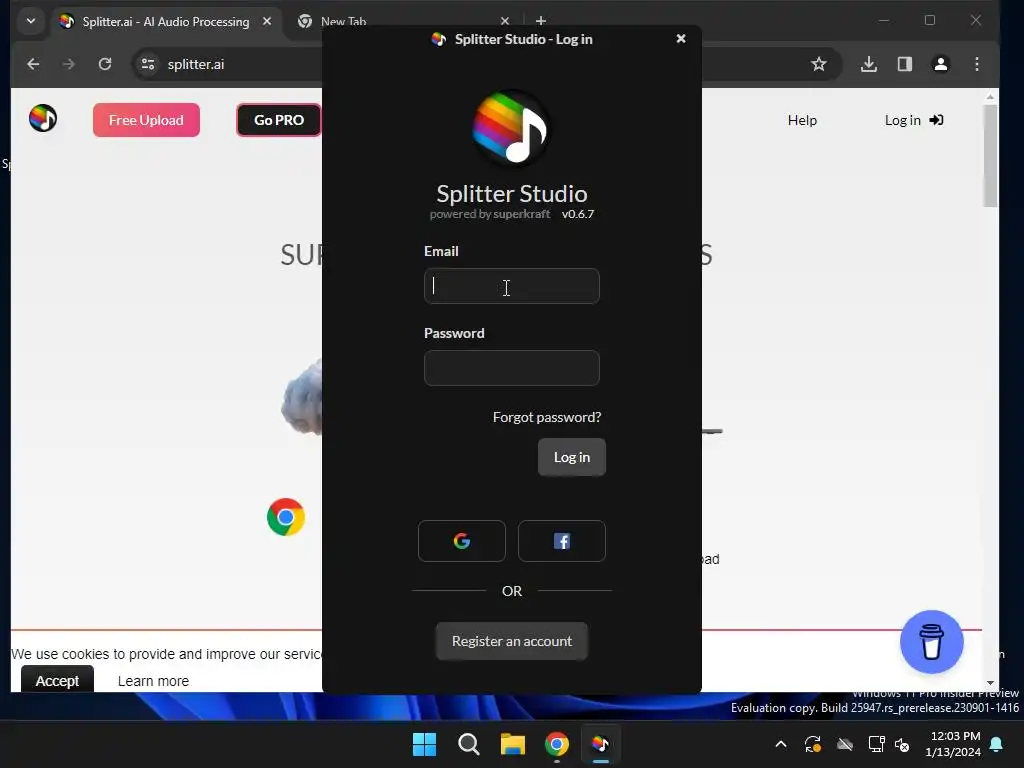The image size is (1024, 768).
Task: Click Splitter Studio in the taskbar
Action: [x=601, y=744]
